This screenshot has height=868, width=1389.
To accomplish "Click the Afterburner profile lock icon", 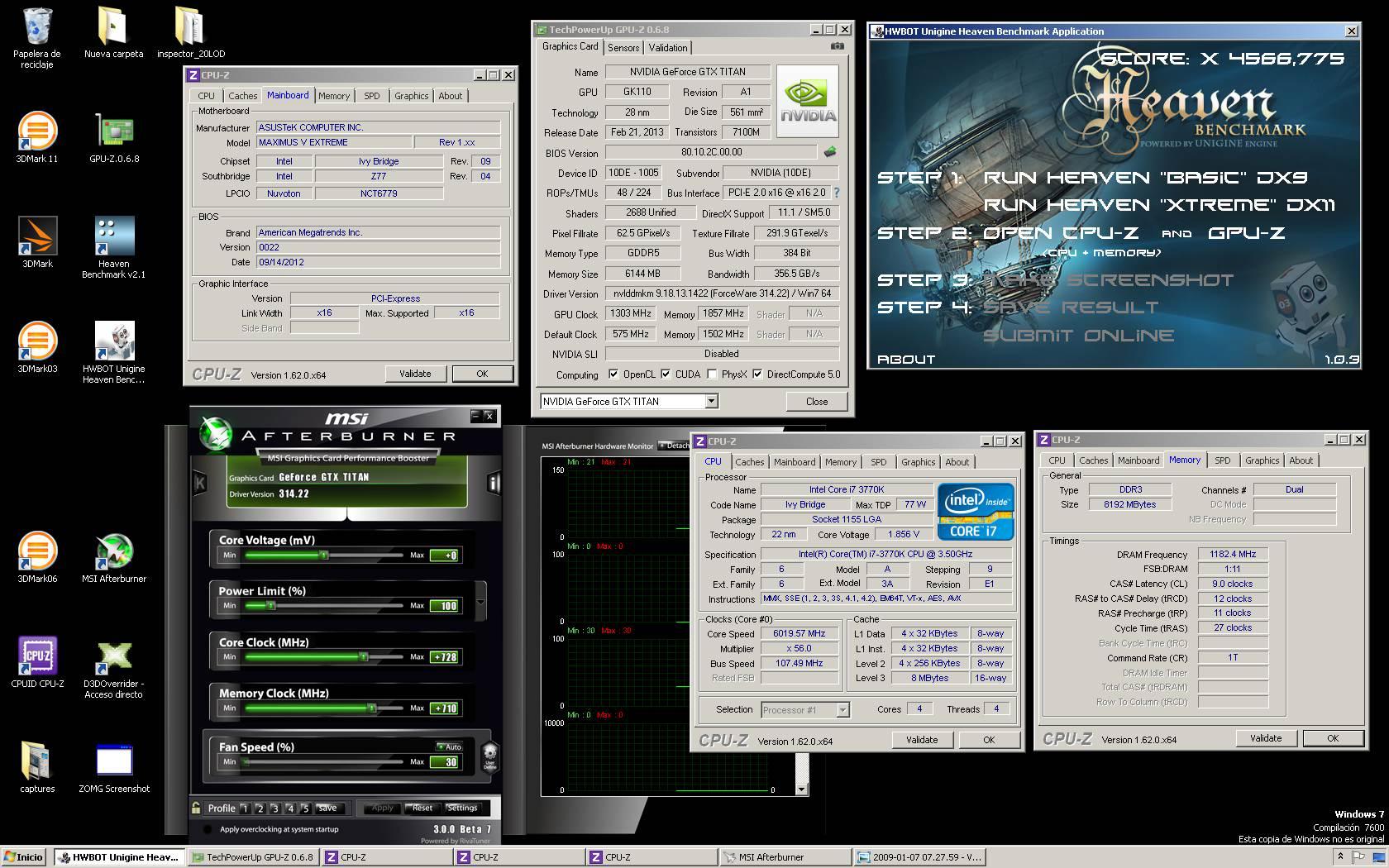I will [196, 808].
